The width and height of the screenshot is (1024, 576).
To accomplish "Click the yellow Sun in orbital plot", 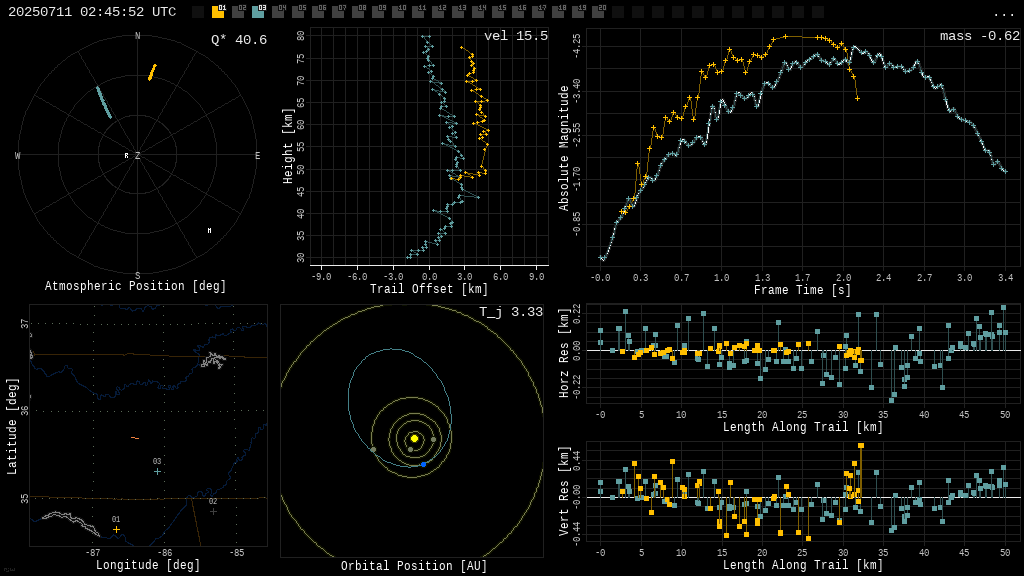I will tap(414, 438).
